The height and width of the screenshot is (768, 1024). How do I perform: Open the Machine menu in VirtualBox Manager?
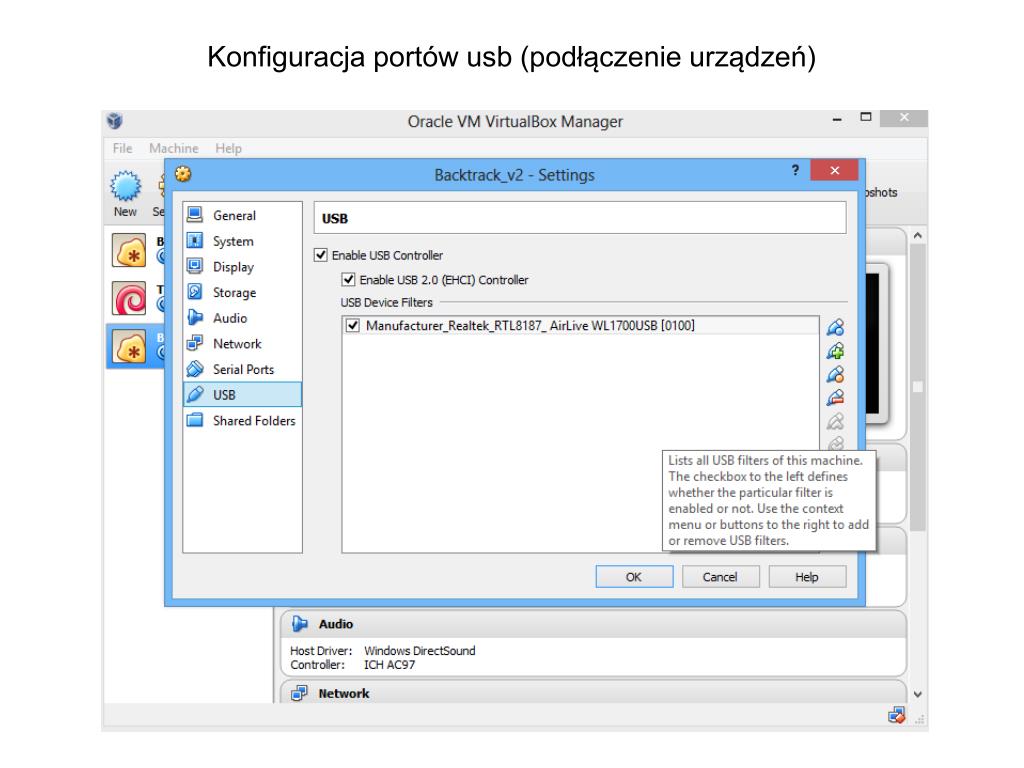173,148
